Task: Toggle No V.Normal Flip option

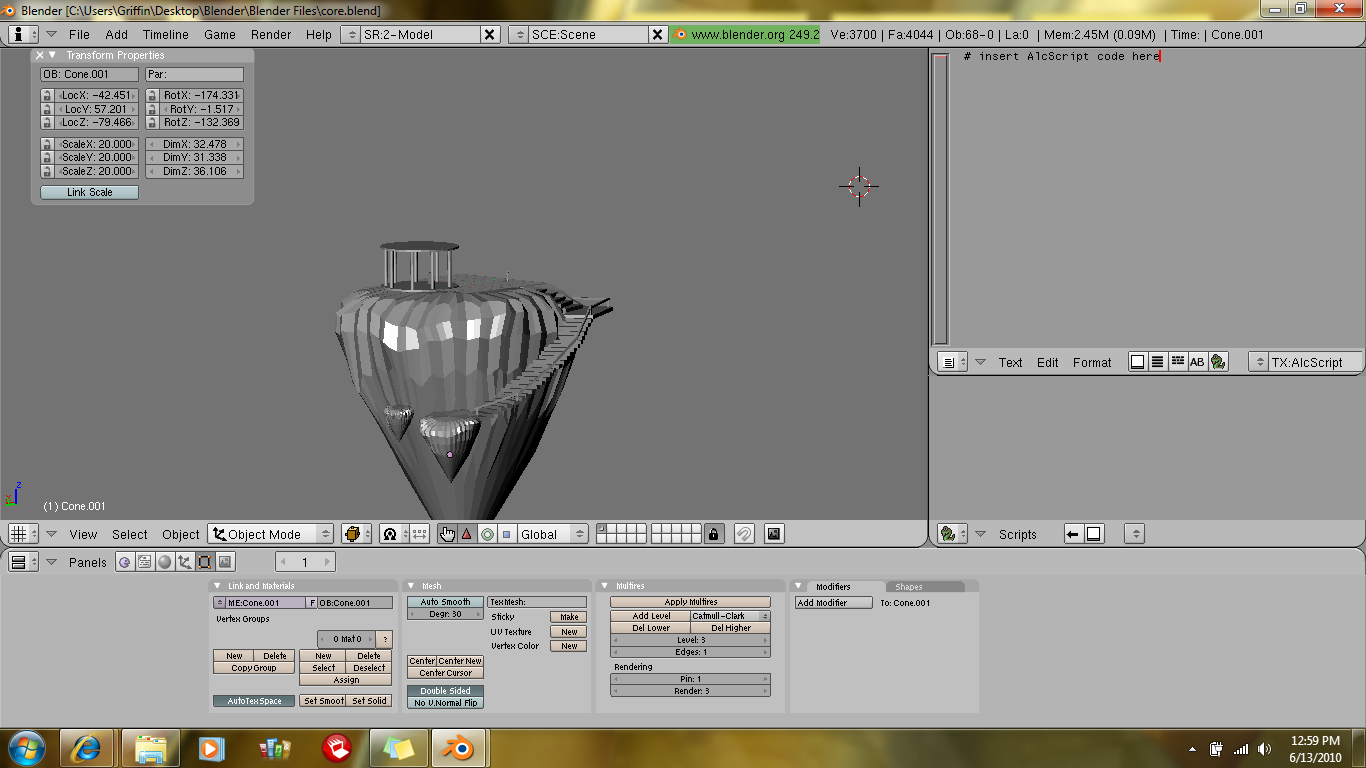Action: [445, 703]
